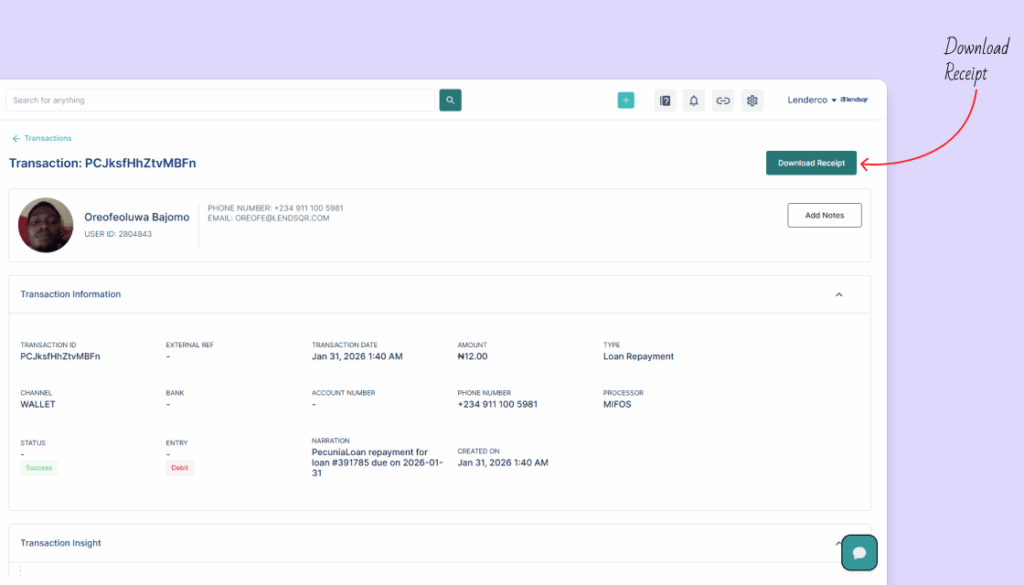
Task: Click the back arrow beside Transactions
Action: pos(16,139)
